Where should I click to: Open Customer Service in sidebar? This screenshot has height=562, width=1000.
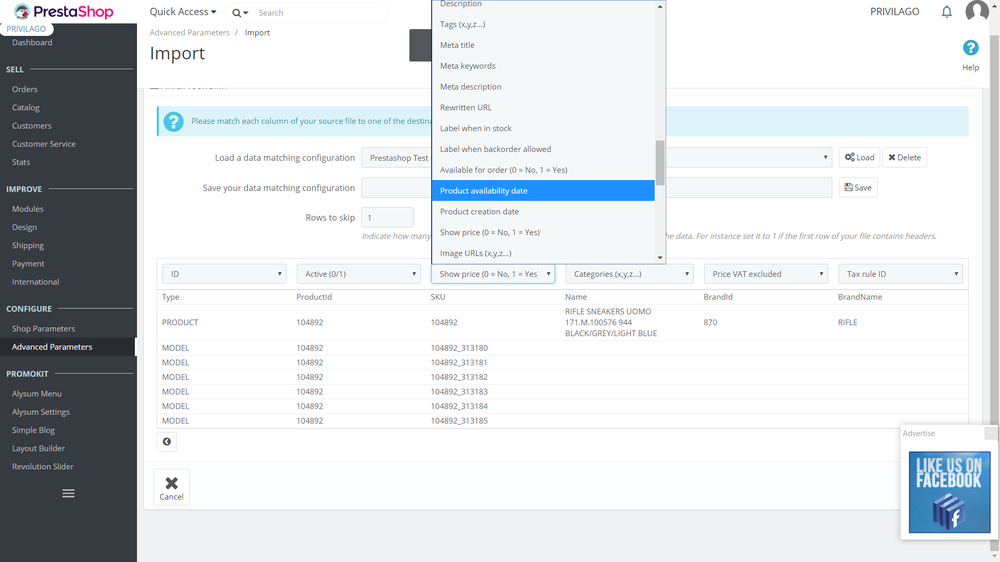(43, 144)
